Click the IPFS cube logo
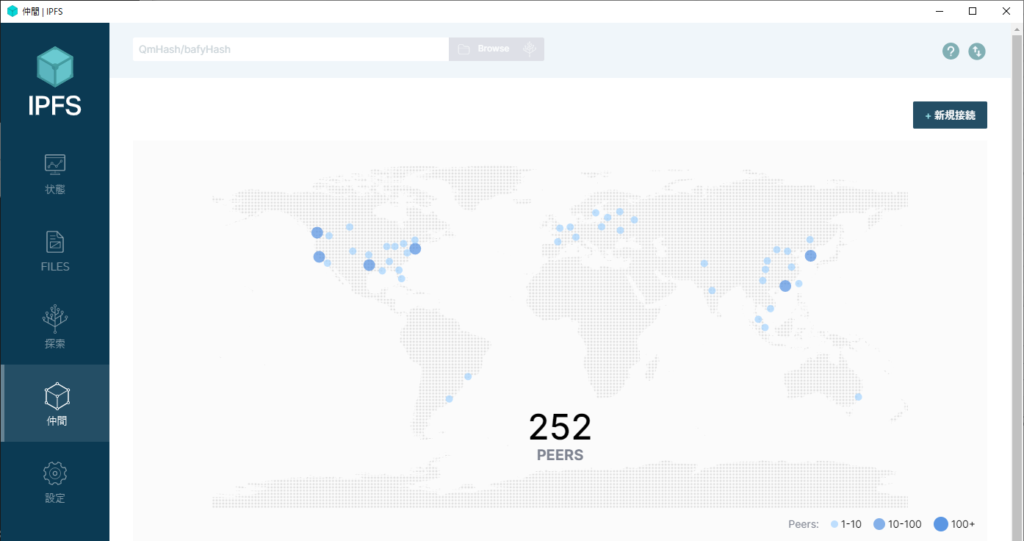The height and width of the screenshot is (541, 1024). [55, 66]
